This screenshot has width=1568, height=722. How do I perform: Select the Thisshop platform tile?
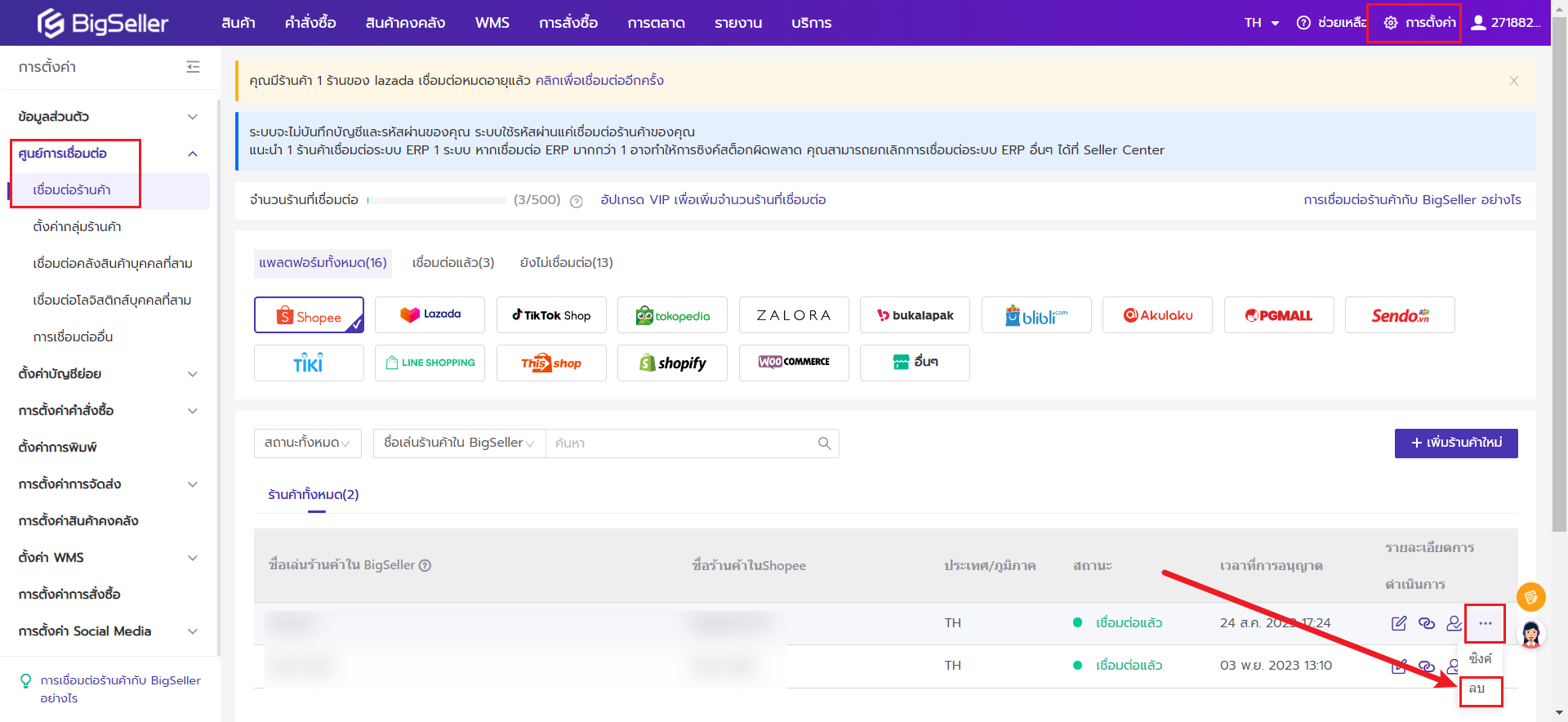tap(551, 363)
